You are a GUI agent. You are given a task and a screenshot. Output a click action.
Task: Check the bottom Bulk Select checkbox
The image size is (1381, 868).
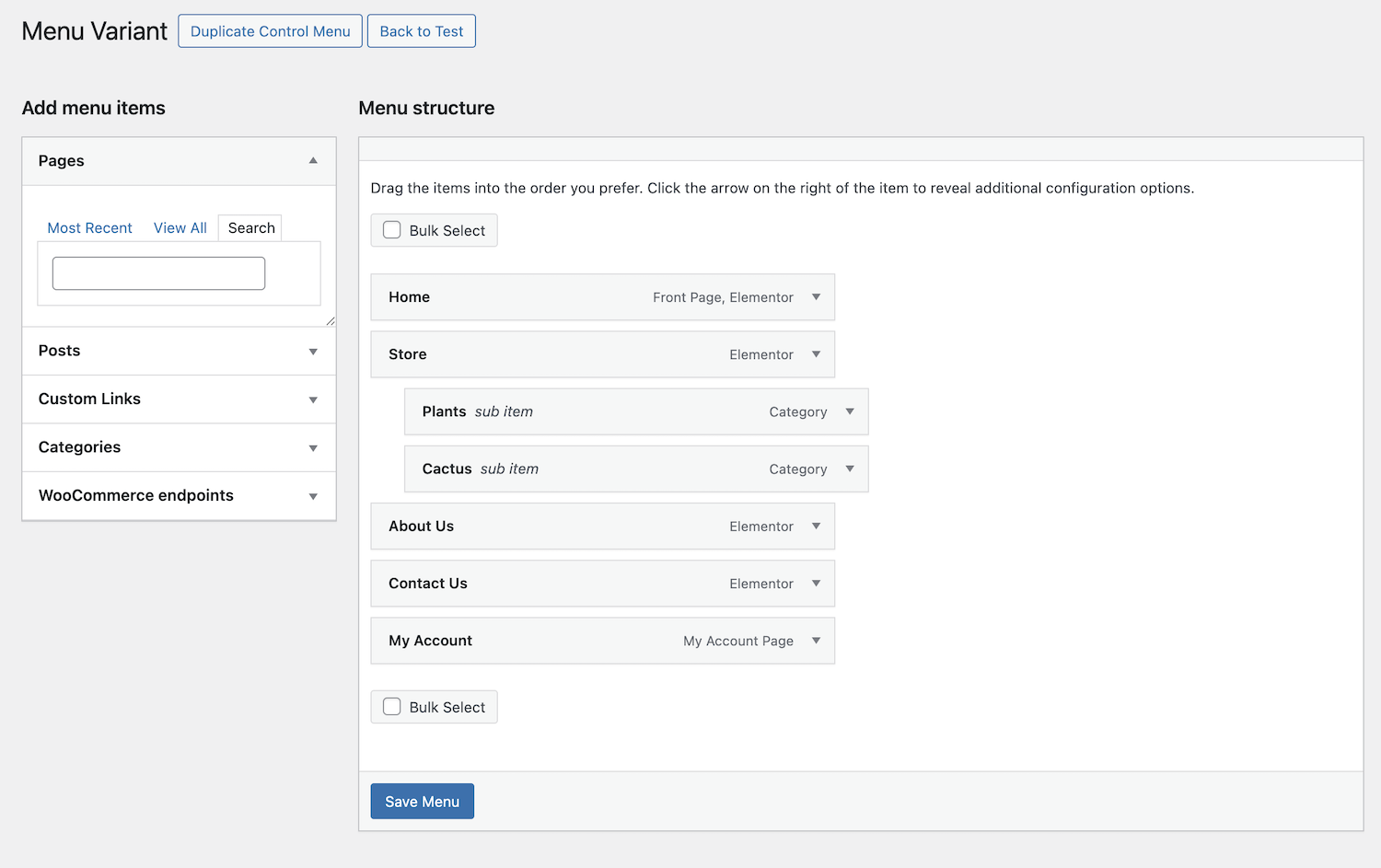[x=391, y=706]
